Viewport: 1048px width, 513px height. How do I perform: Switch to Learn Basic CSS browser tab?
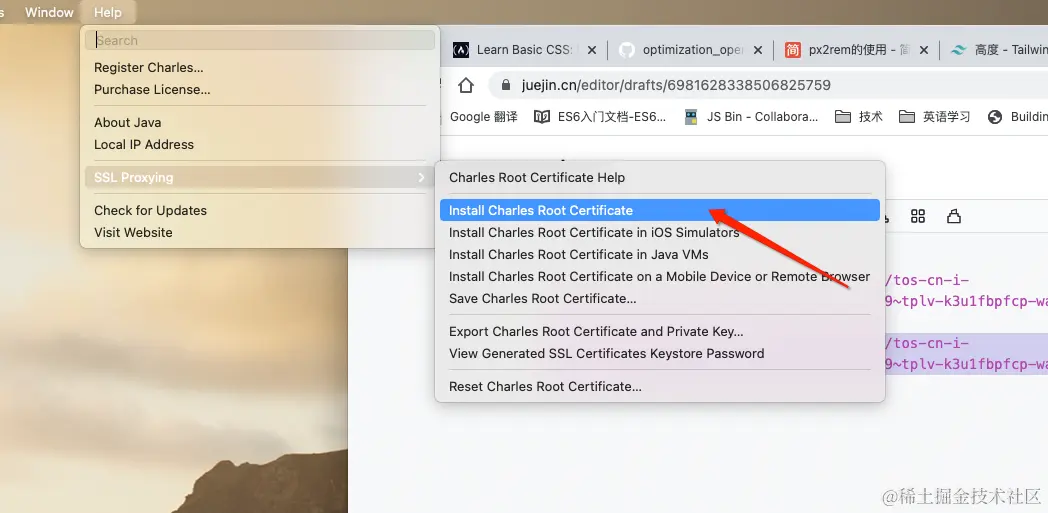coord(524,49)
